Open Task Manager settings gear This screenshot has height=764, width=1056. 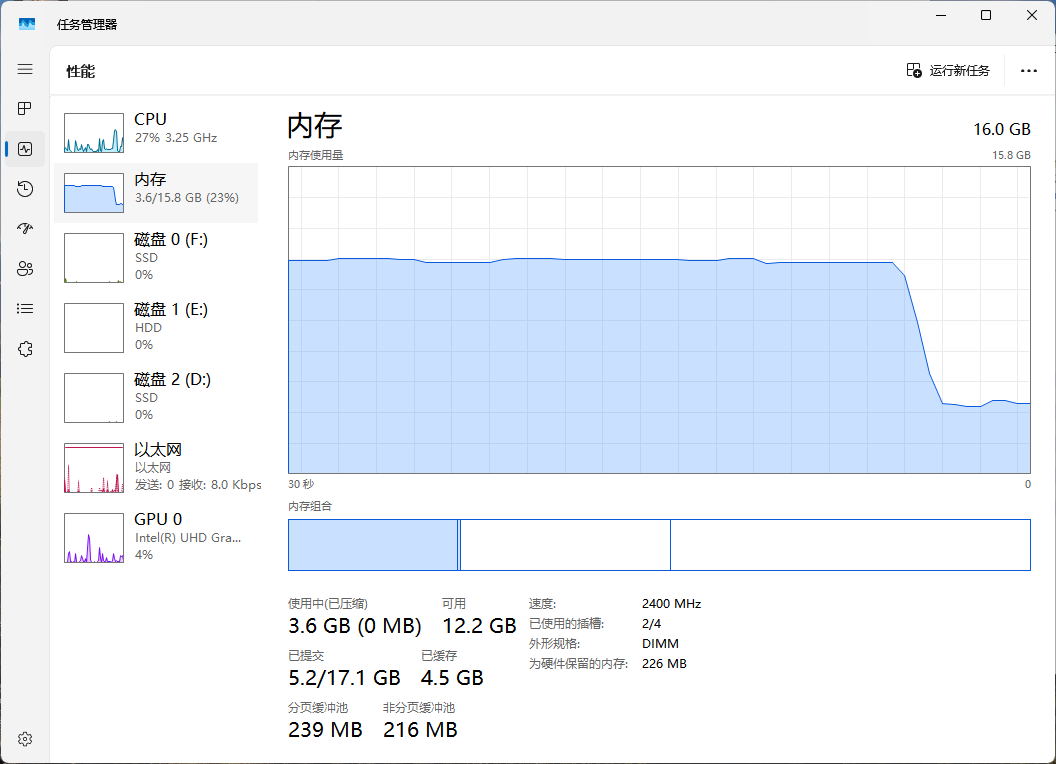(x=25, y=739)
